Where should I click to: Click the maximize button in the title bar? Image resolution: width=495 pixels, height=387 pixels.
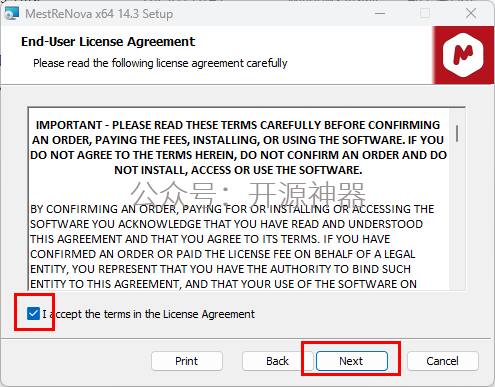pyautogui.click(x=425, y=13)
